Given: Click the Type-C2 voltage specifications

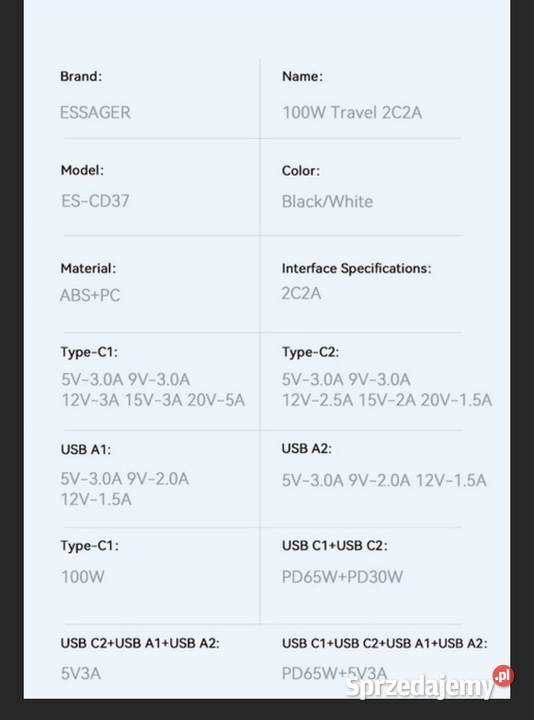Looking at the screenshot, I should (387, 390).
